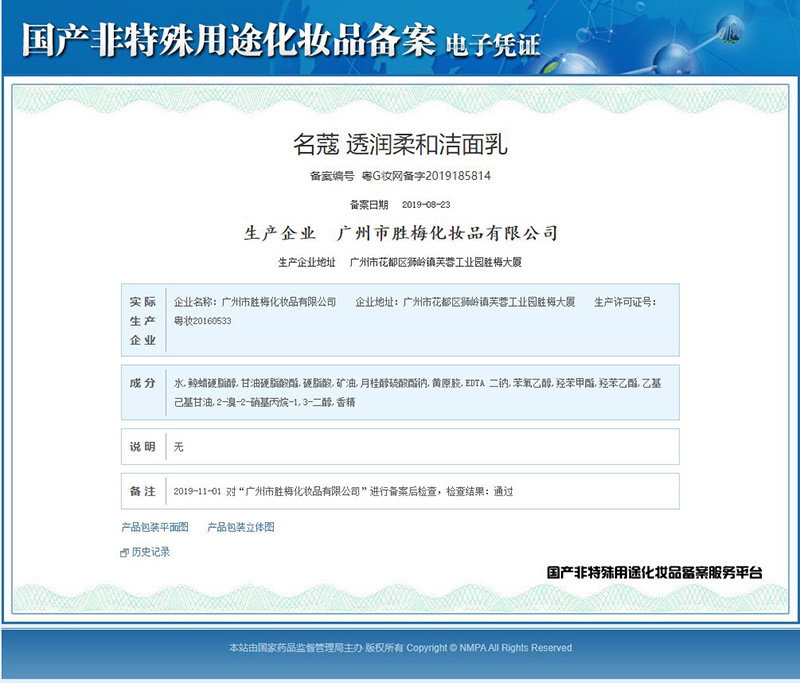Viewport: 800px width, 683px height.
Task: Click the 实际生产企业 row label
Action: pyautogui.click(x=143, y=320)
